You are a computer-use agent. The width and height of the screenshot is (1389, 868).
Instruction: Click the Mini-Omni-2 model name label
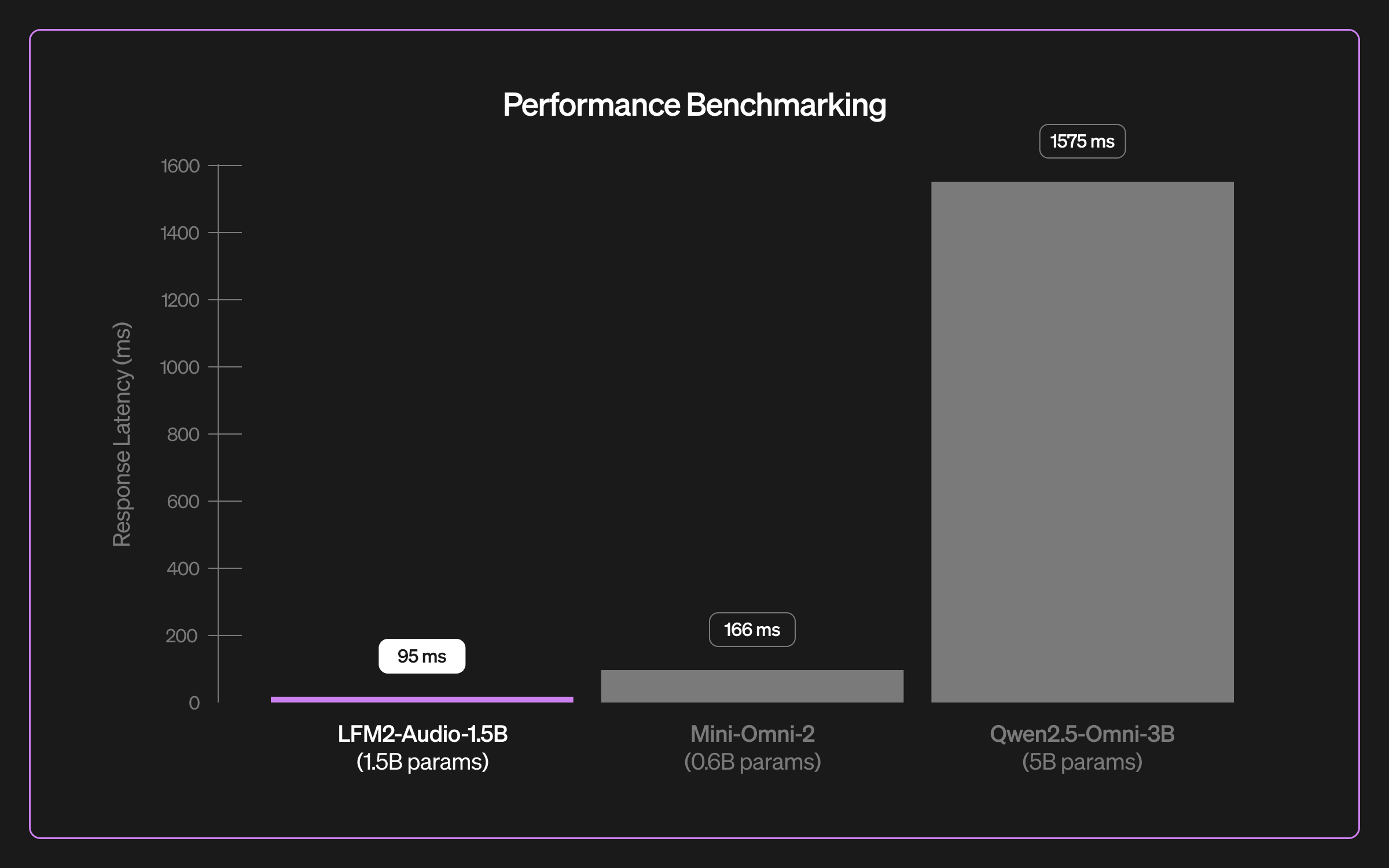[752, 734]
